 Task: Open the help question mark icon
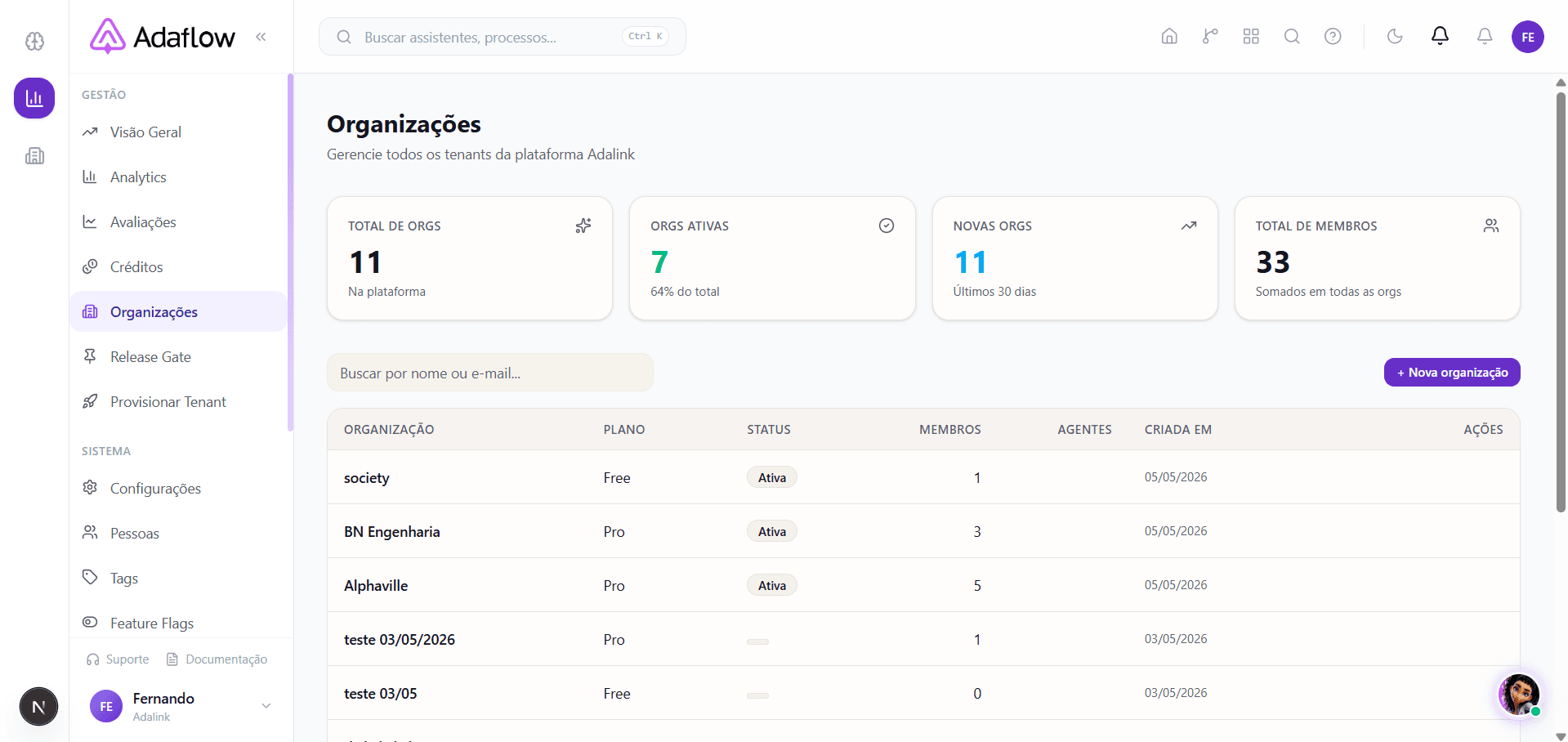[x=1333, y=36]
